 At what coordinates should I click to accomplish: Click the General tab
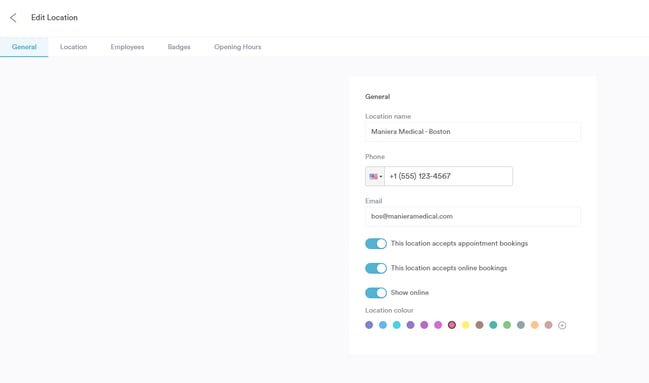(24, 47)
